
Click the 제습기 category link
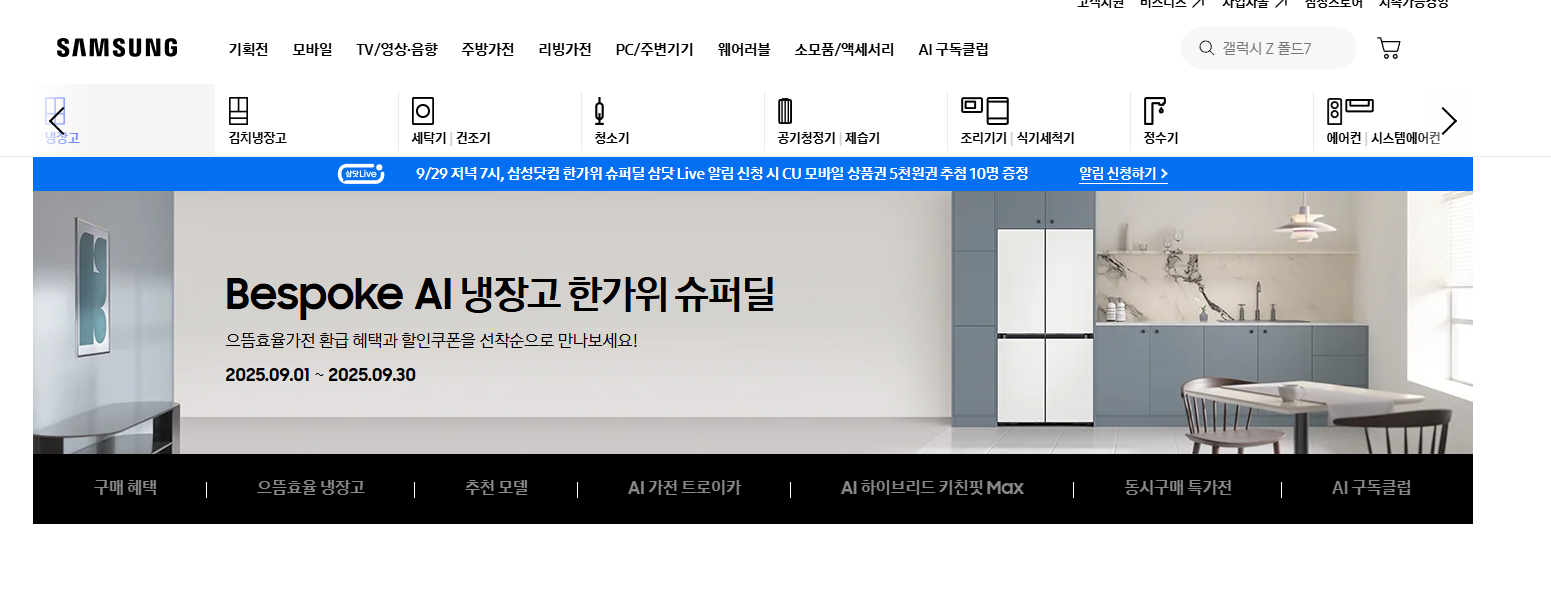[862, 139]
